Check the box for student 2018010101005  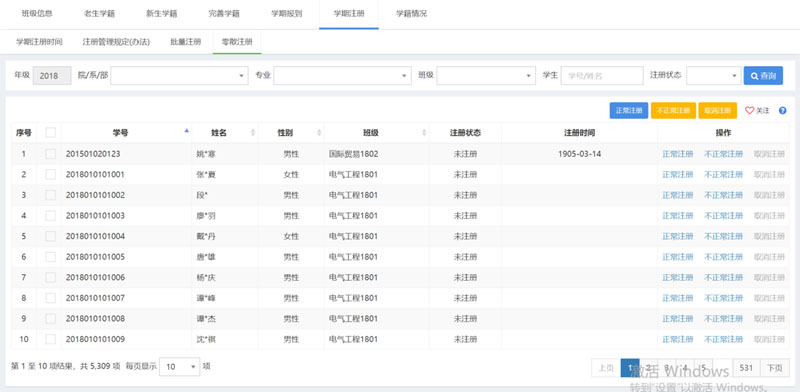click(x=51, y=257)
